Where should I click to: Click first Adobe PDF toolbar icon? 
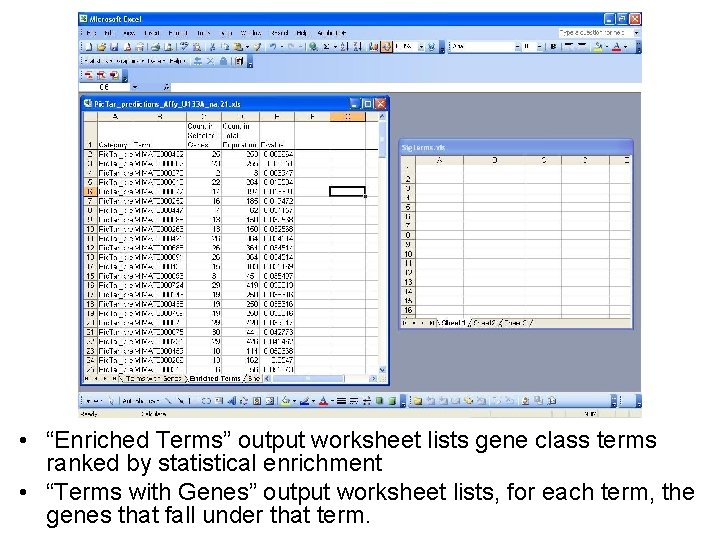(89, 75)
